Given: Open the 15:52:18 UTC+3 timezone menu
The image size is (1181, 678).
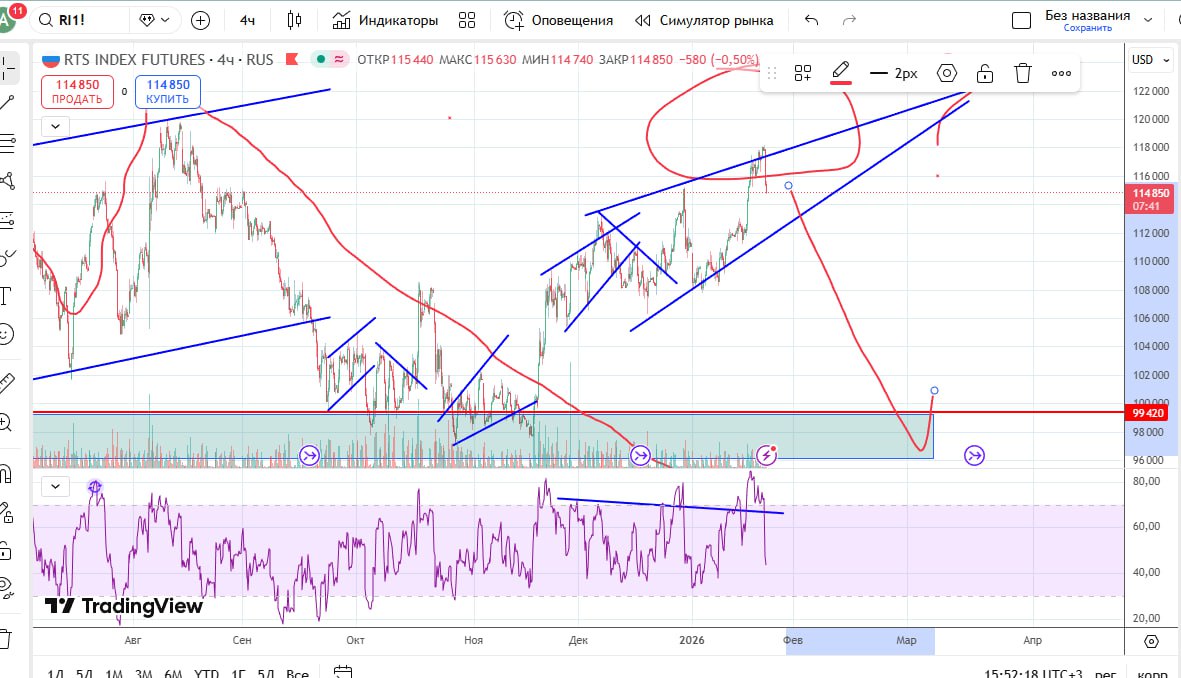Looking at the screenshot, I should (1033, 672).
